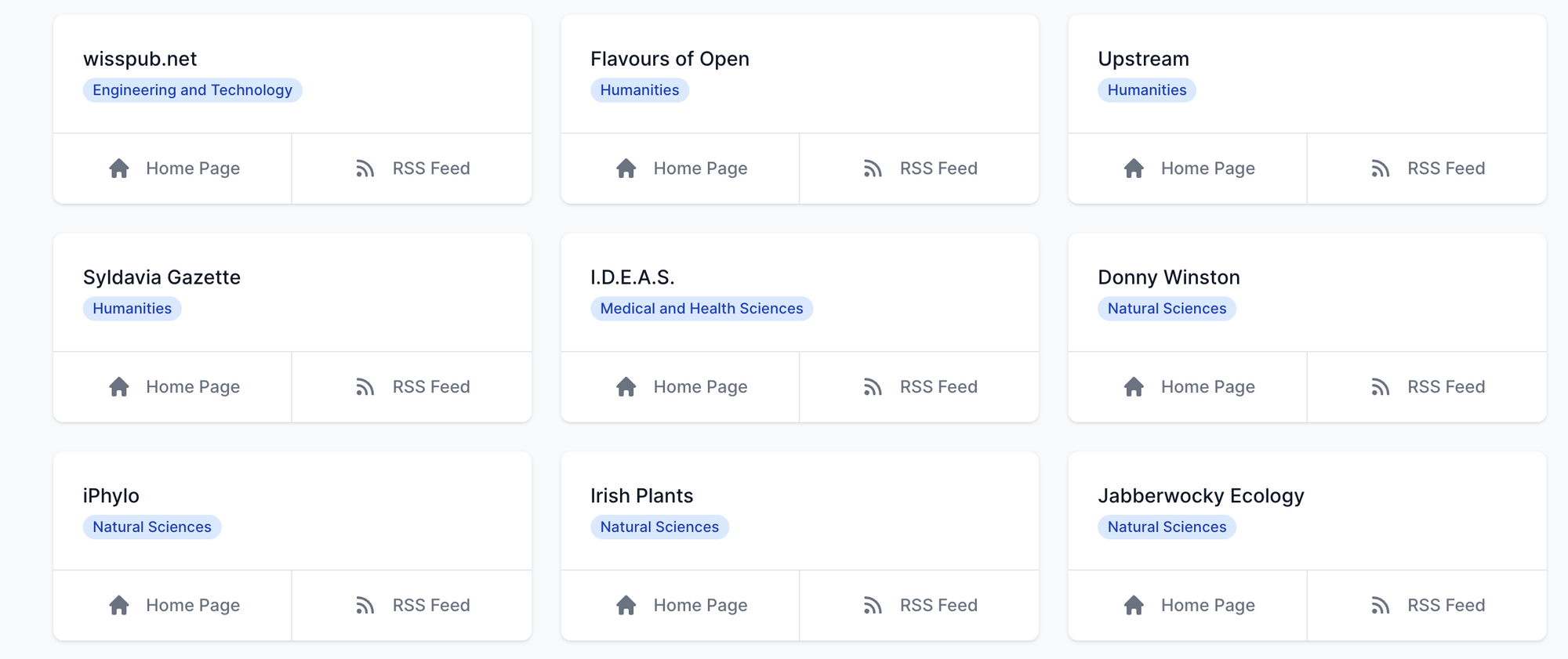Click the RSS icon in the Irish Plants card
The width and height of the screenshot is (1568, 659).
pyautogui.click(x=873, y=606)
